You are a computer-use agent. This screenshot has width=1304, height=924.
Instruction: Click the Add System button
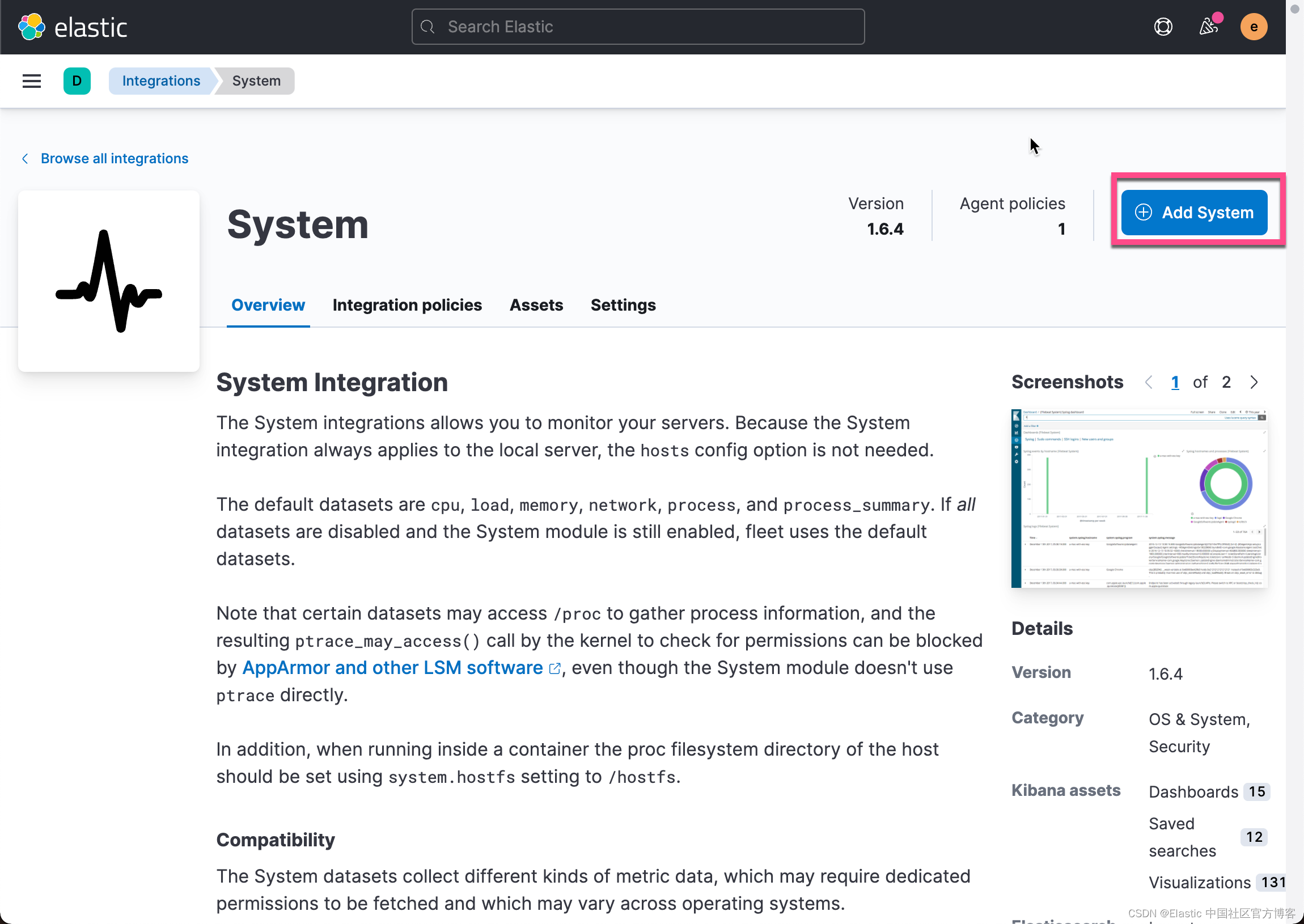click(1193, 213)
